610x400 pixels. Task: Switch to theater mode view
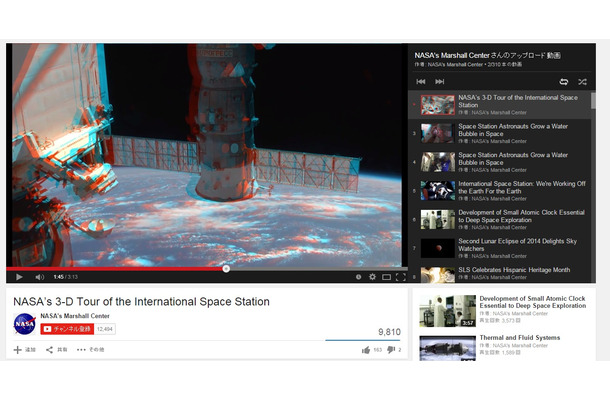click(x=386, y=277)
